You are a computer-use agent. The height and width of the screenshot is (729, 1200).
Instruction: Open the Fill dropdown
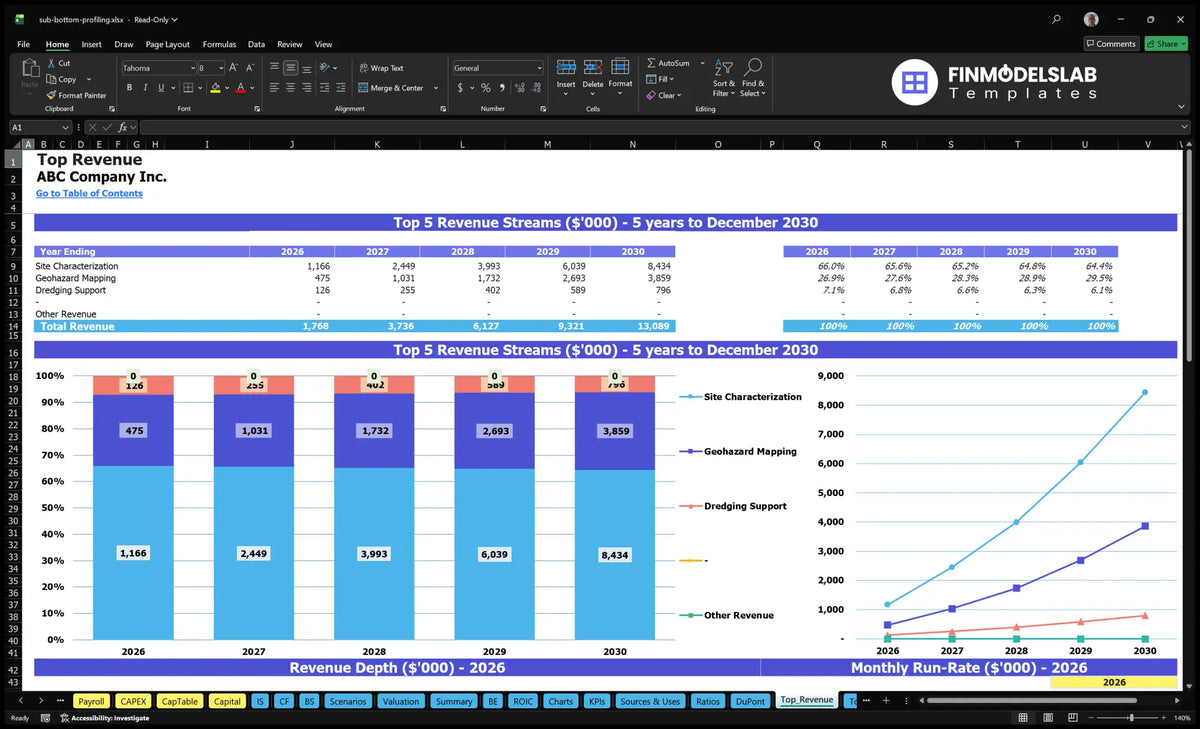pyautogui.click(x=661, y=79)
